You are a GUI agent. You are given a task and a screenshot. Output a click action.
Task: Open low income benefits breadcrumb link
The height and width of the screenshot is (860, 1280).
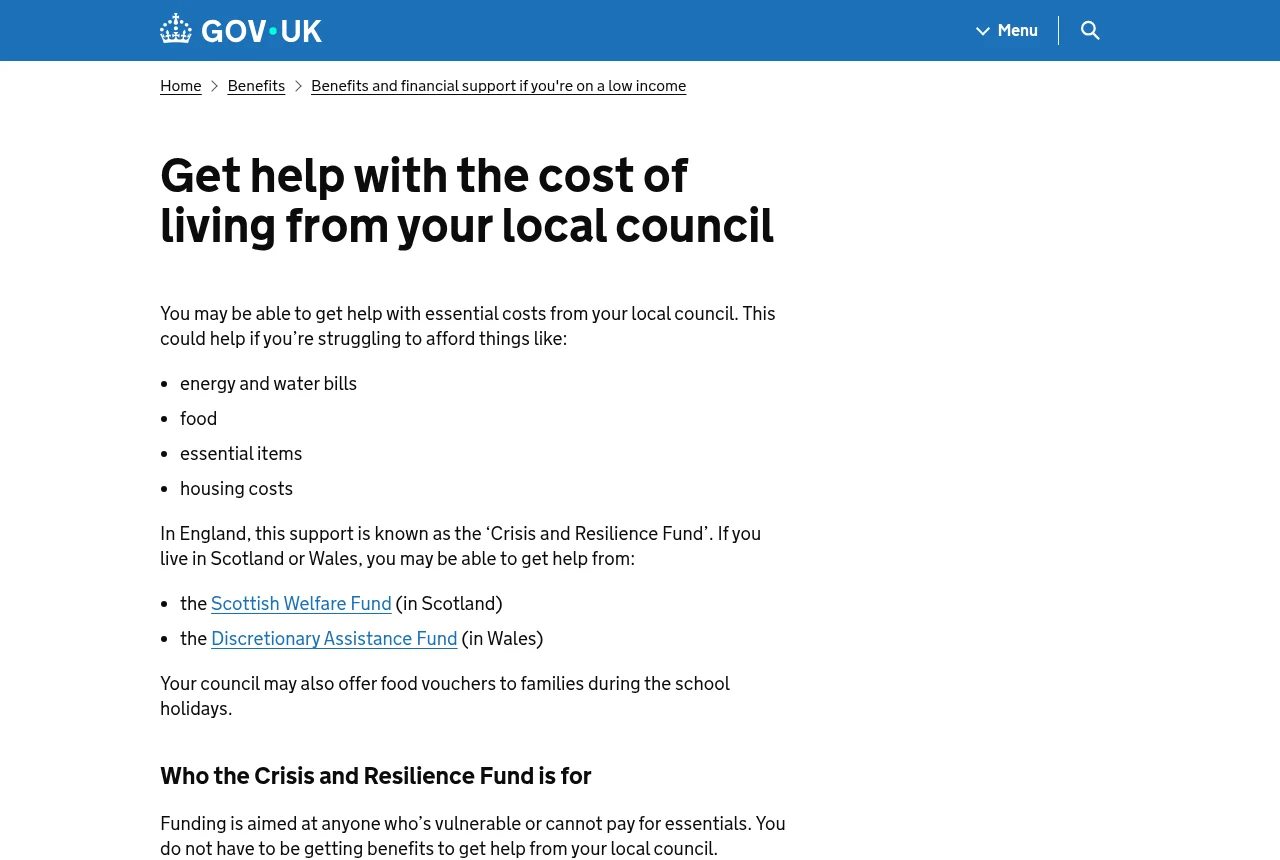(x=499, y=86)
